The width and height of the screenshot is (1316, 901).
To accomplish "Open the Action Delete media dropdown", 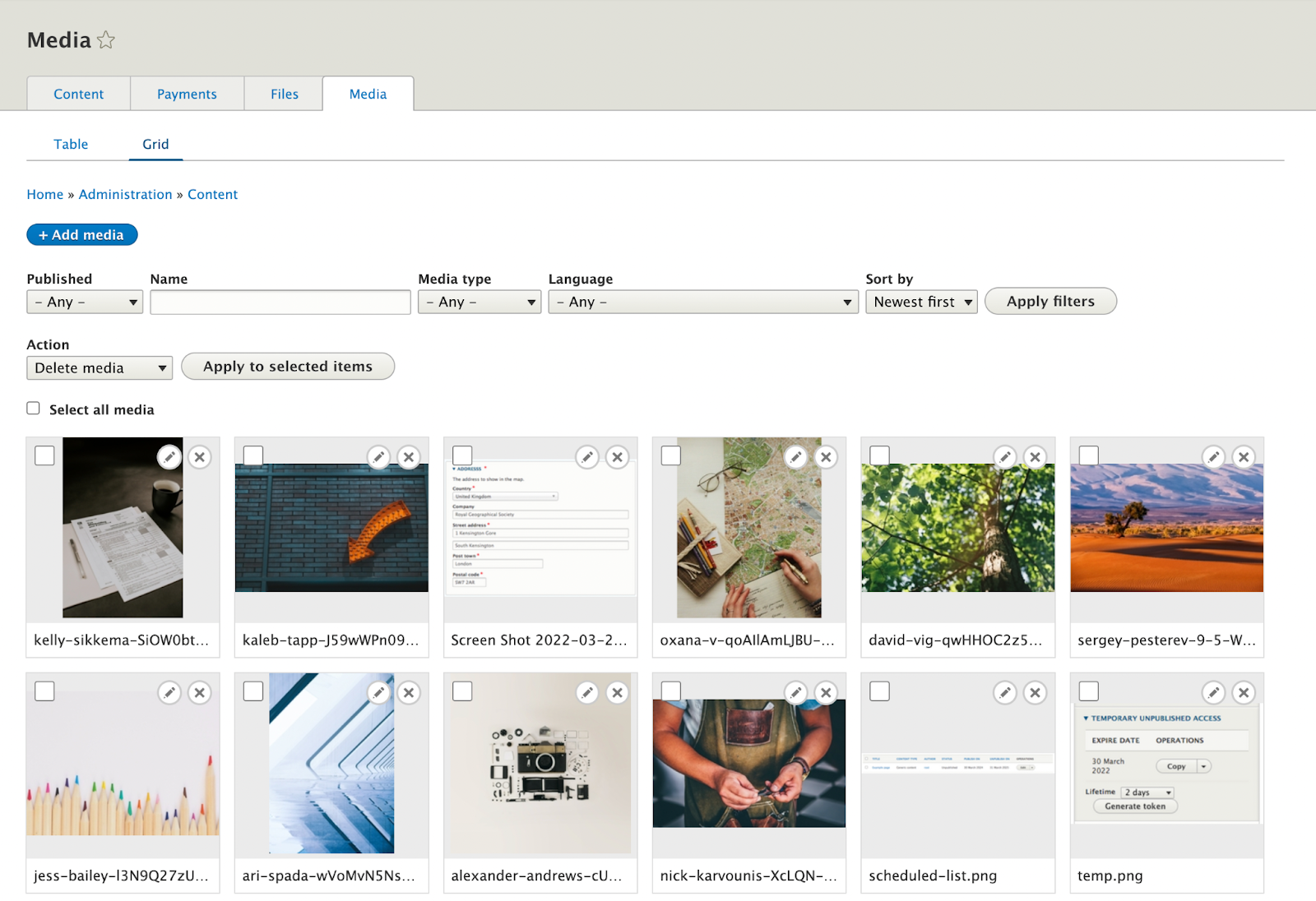I will pyautogui.click(x=100, y=367).
